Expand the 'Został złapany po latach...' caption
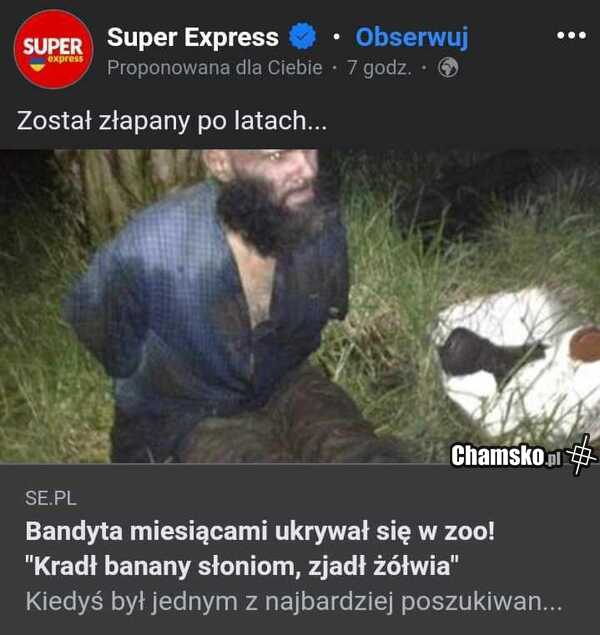 pos(172,121)
